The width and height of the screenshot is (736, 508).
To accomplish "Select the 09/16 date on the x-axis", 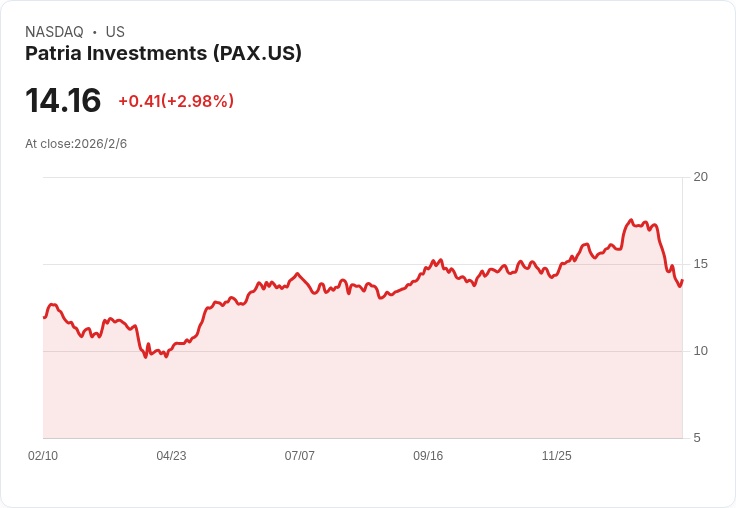I will click(x=428, y=456).
